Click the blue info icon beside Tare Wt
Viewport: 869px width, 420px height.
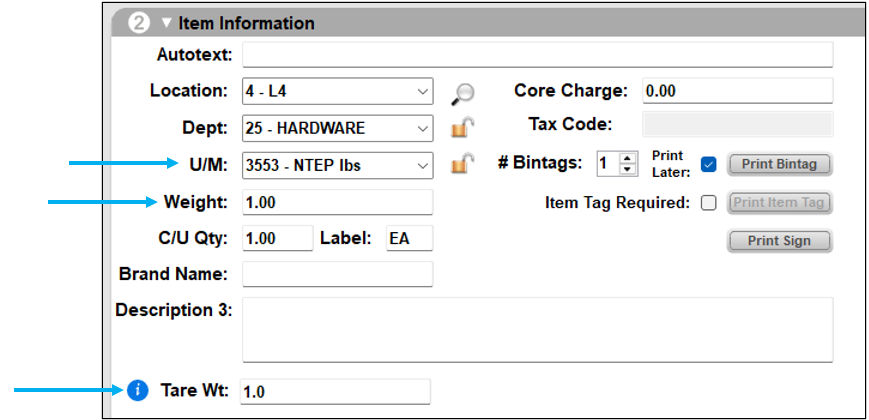pos(138,390)
